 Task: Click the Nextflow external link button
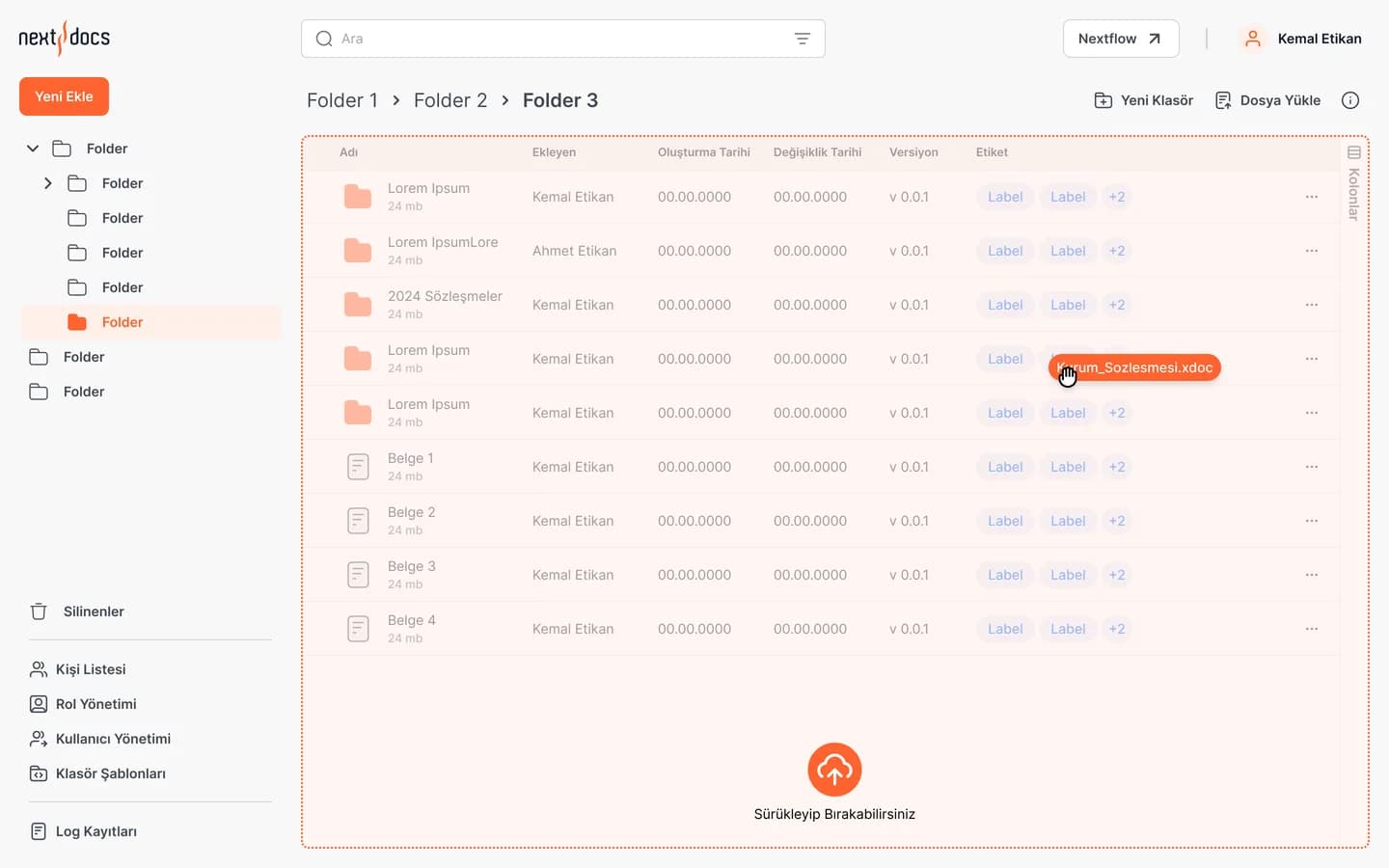1121,39
